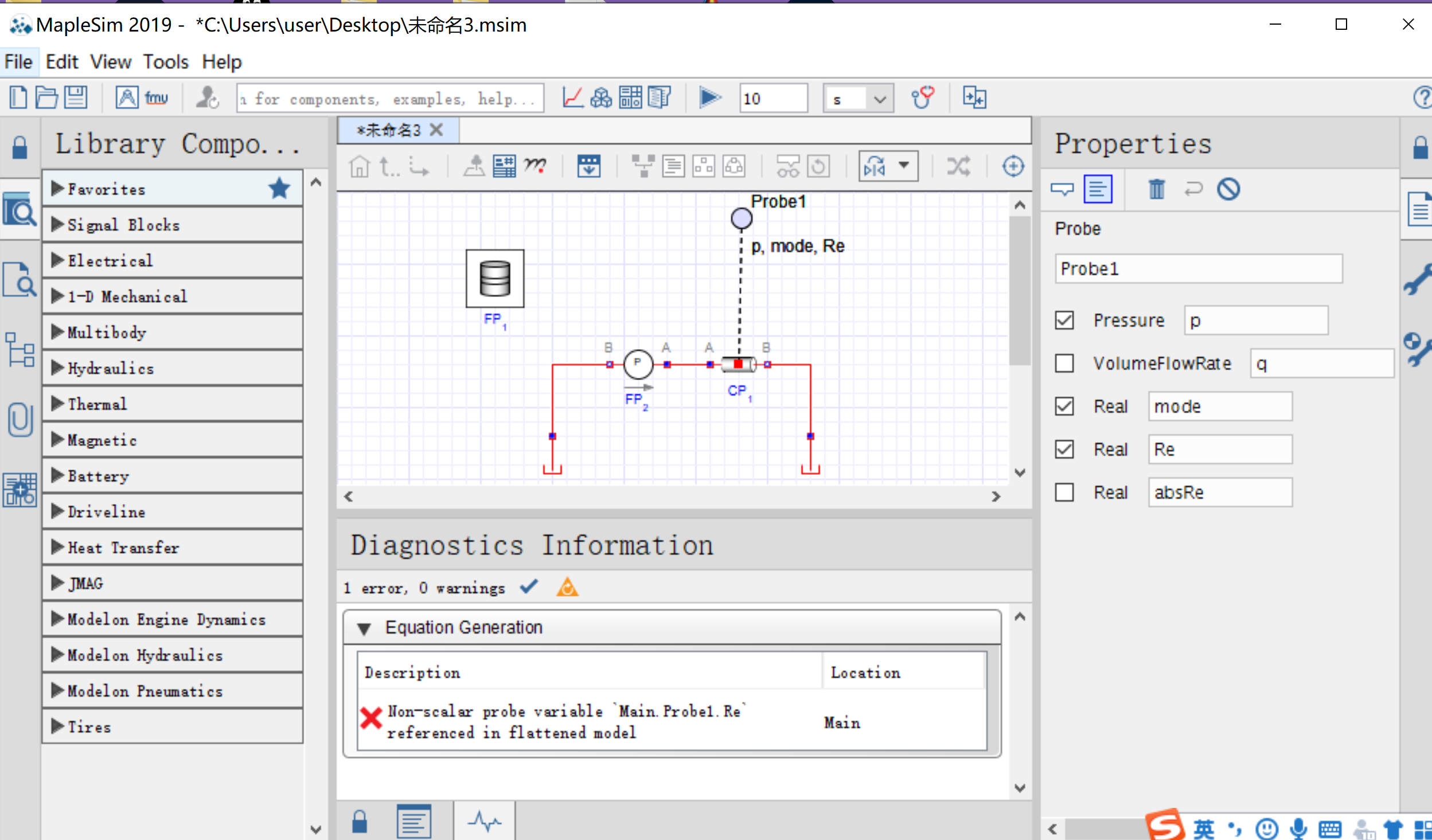Collapse the Equation Generation section
This screenshot has width=1432, height=840.
(364, 628)
